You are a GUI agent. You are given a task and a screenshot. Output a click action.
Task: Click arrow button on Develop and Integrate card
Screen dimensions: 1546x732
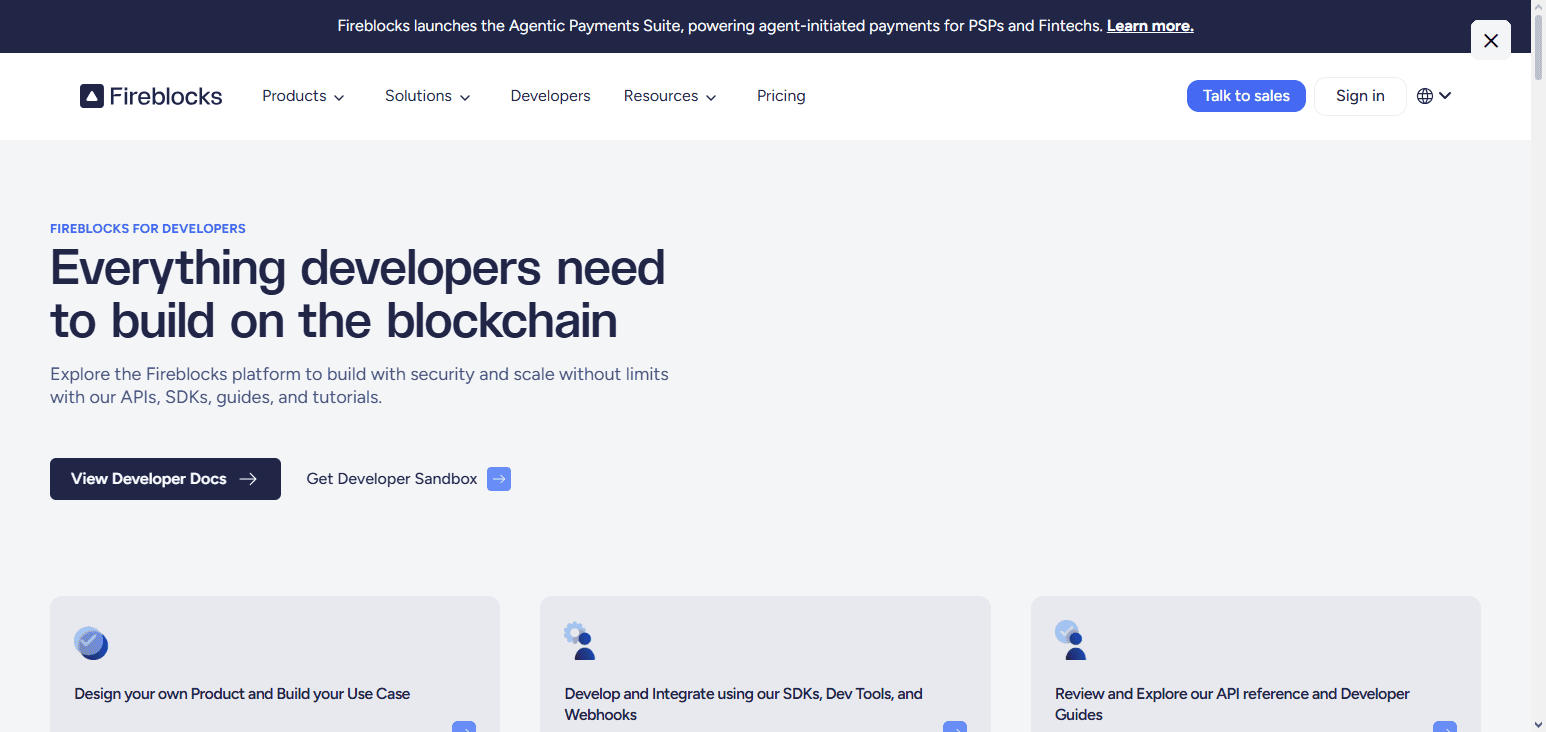955,727
